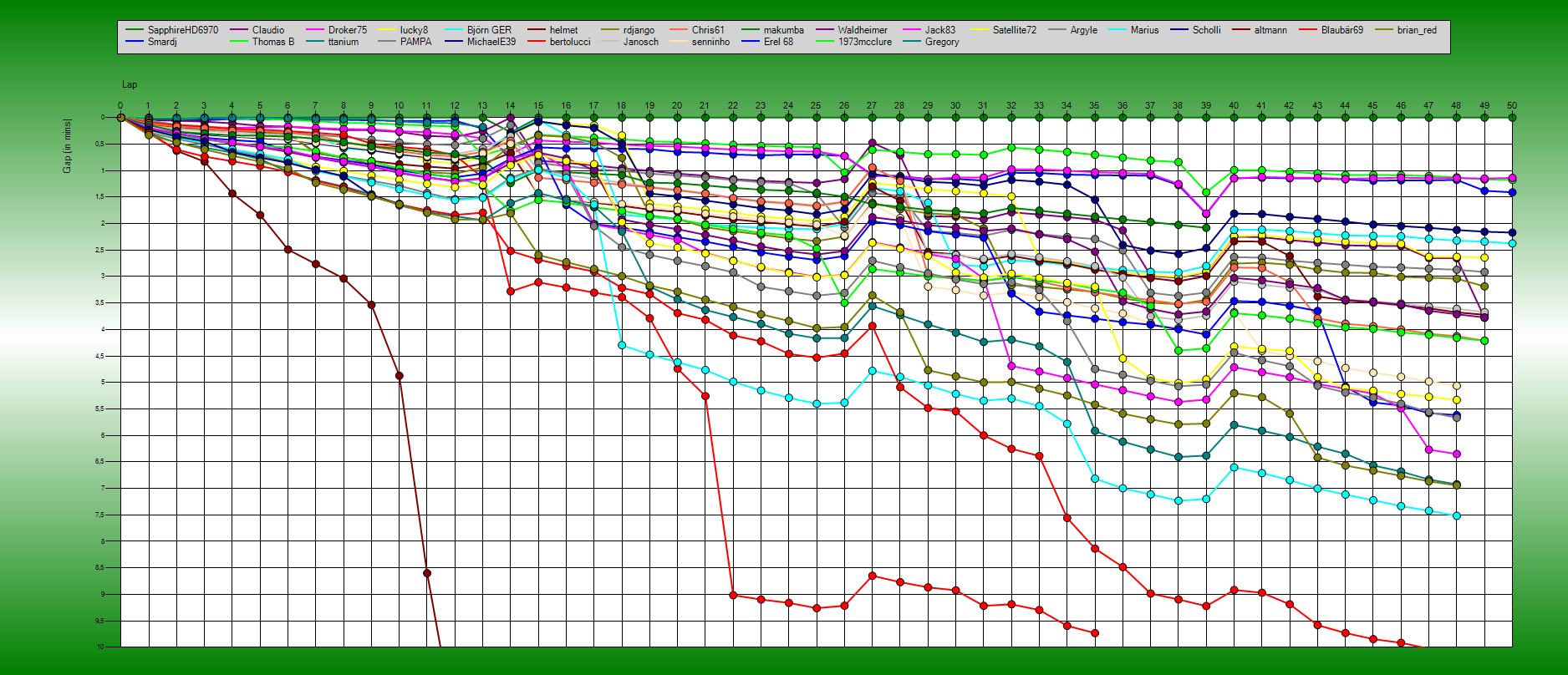Select lap 31 on the lap axis

(x=983, y=106)
